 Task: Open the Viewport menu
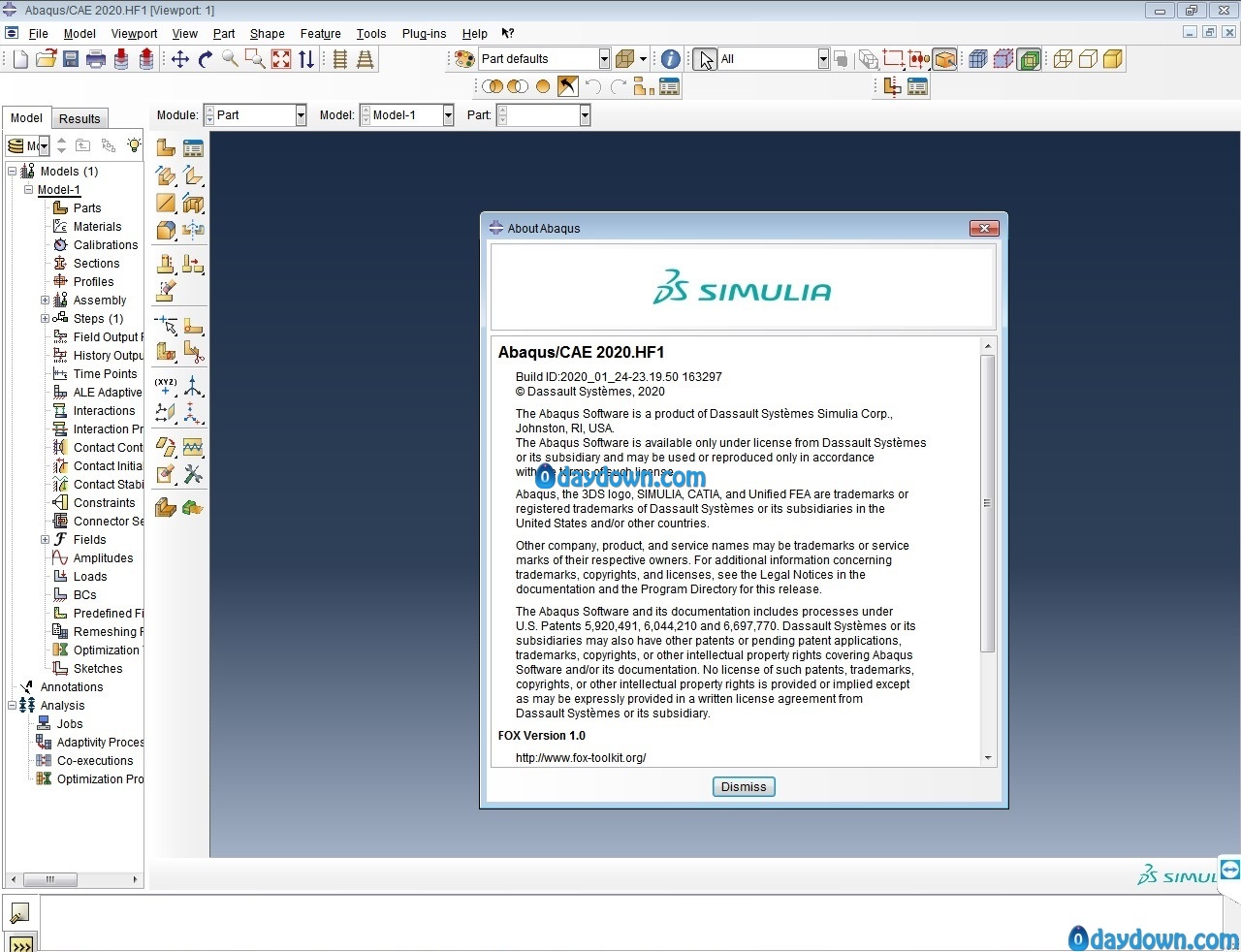click(134, 34)
